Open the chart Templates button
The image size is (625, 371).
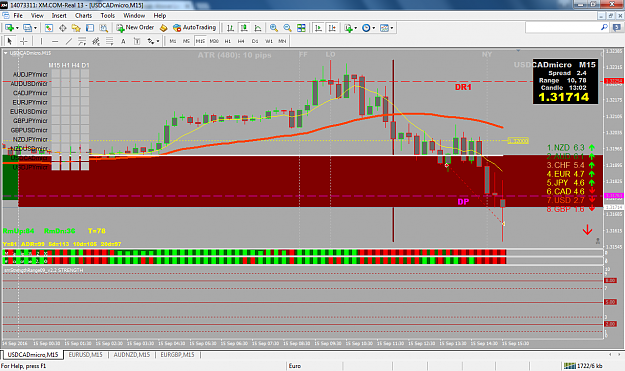pos(384,28)
